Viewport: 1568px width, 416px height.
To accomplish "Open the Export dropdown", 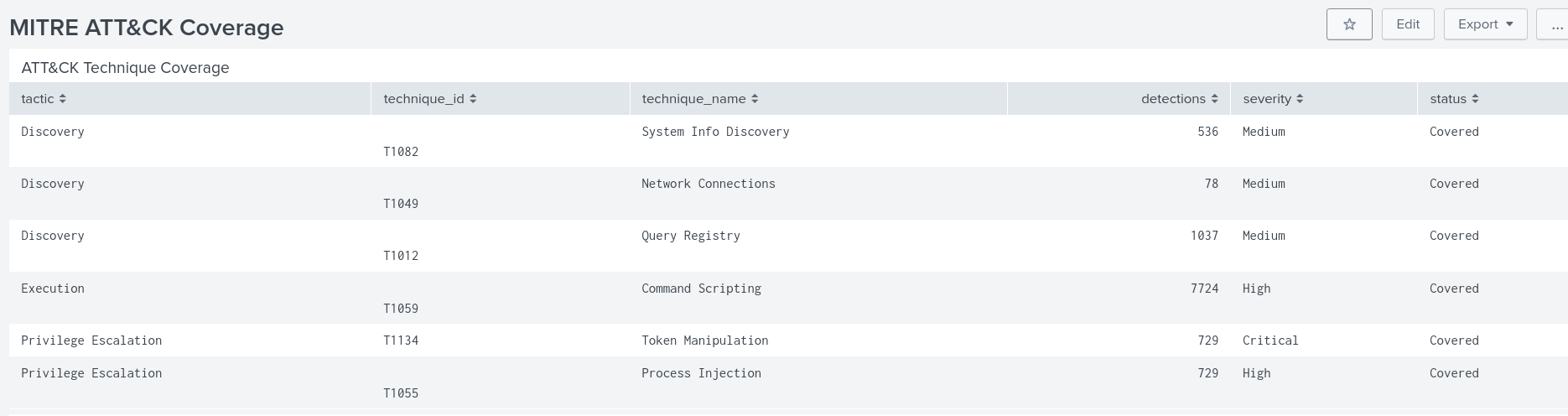I will [1485, 24].
